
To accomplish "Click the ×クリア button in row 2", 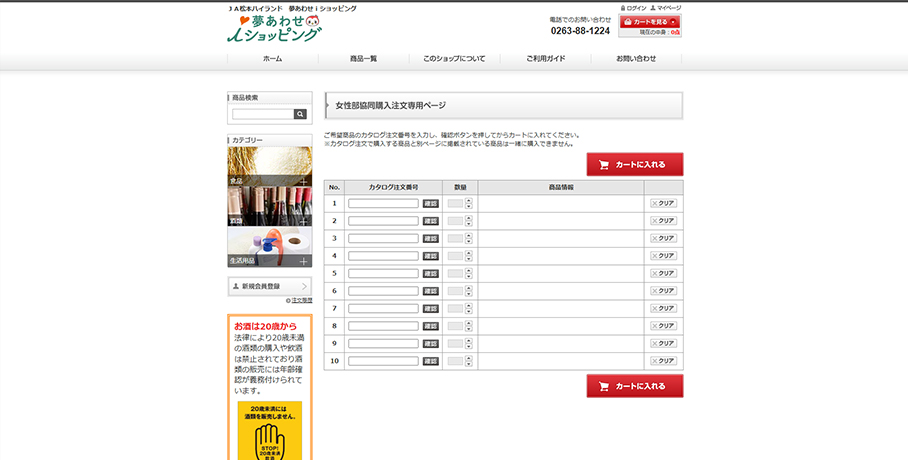I will (x=663, y=221).
